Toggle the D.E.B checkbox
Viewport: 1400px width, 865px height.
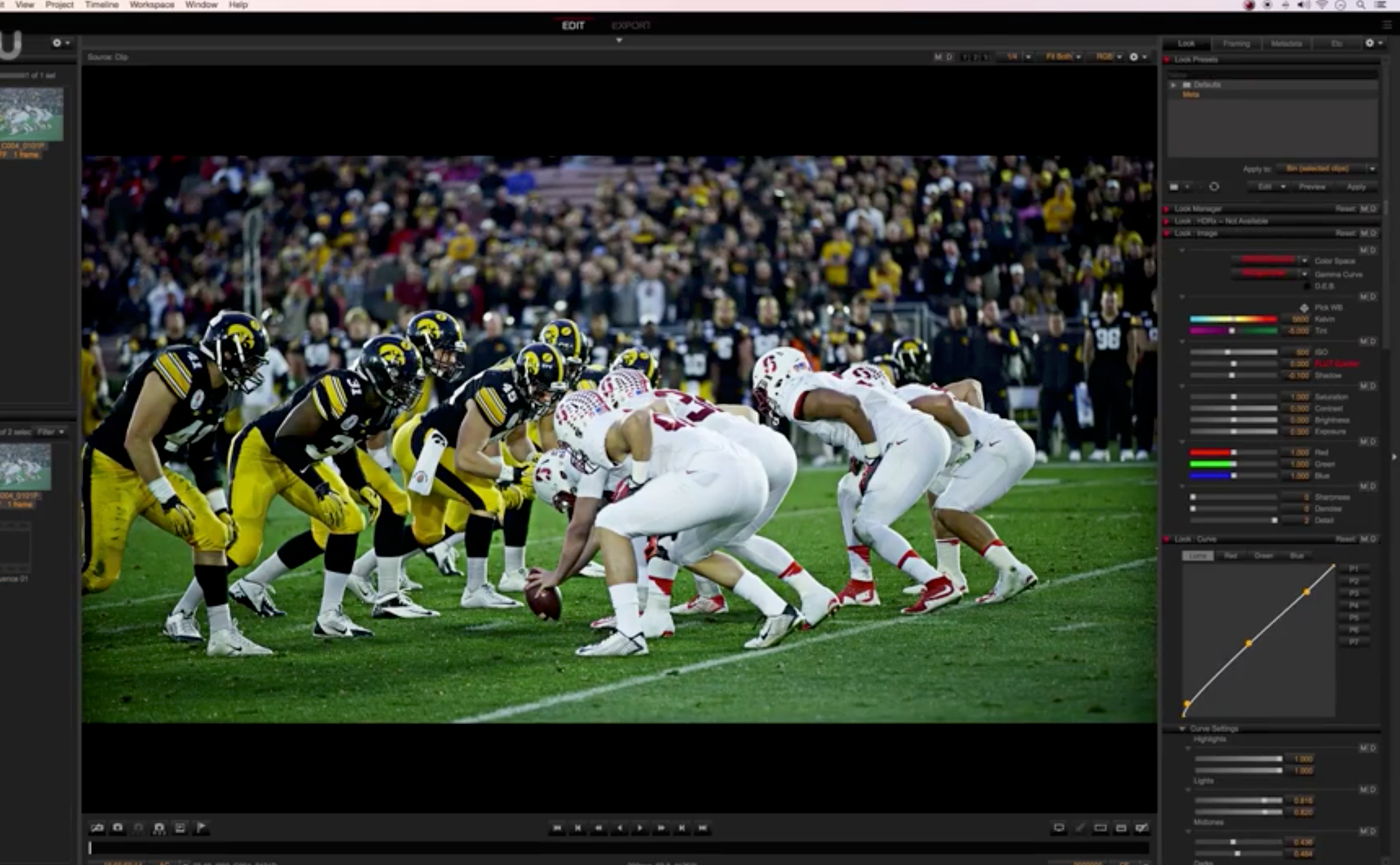[x=1306, y=286]
